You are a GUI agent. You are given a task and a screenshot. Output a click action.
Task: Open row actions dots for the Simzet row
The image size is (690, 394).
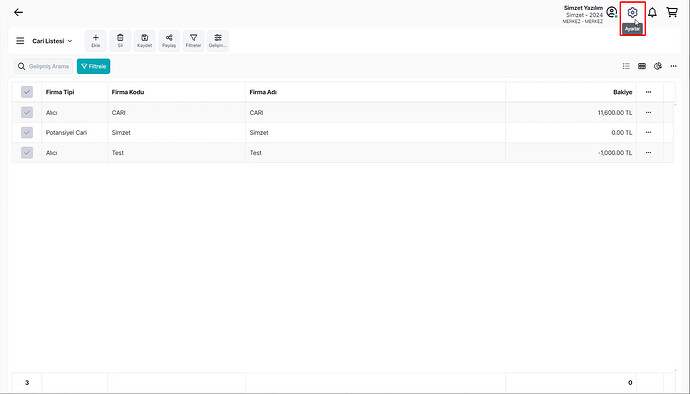tap(648, 133)
